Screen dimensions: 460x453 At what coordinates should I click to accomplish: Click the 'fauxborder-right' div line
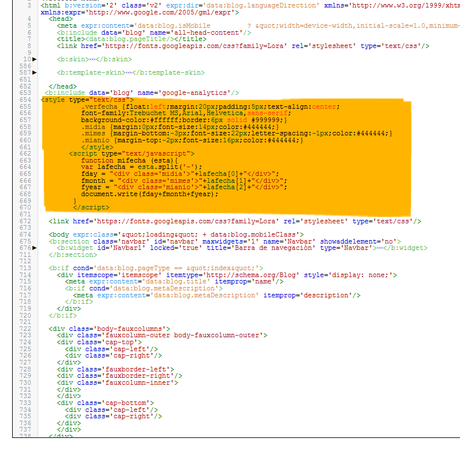pyautogui.click(x=119, y=376)
